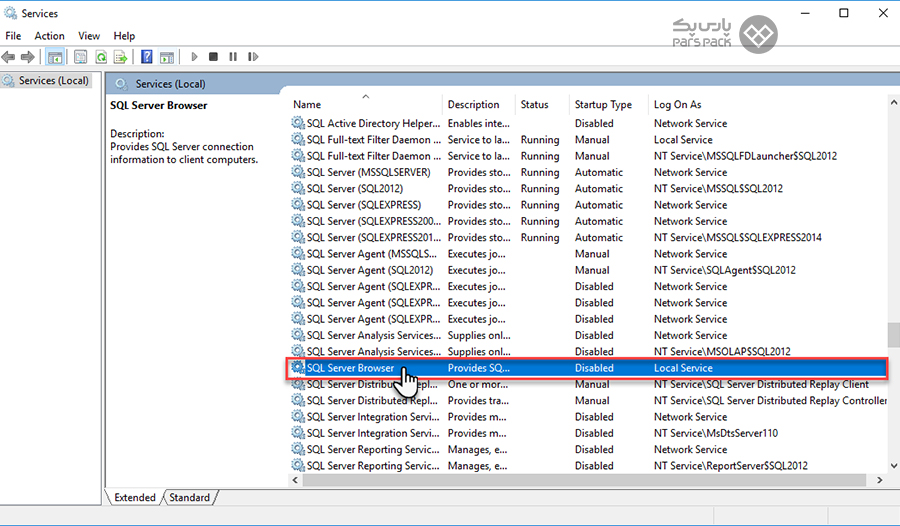
Task: Click the 'SQL Server Browser' heading in the left pane
Action: (158, 106)
